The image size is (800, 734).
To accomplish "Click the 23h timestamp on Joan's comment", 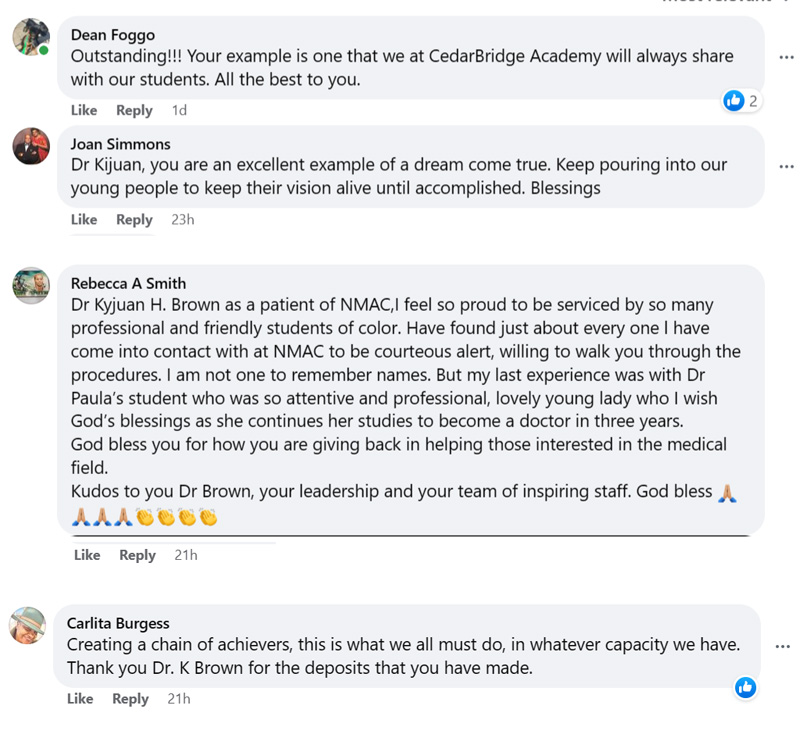I will [182, 219].
